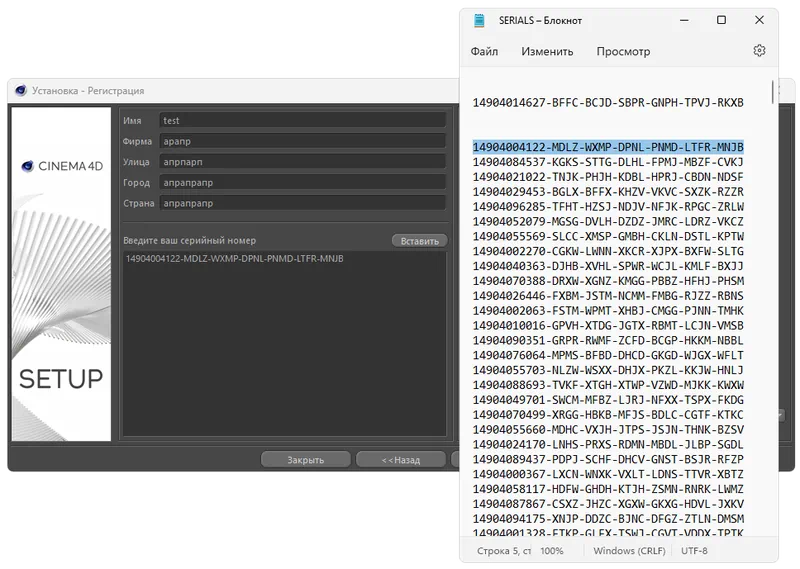Click serial line 14904002270-CGKW-LWNN
The image size is (800, 569).
(608, 251)
